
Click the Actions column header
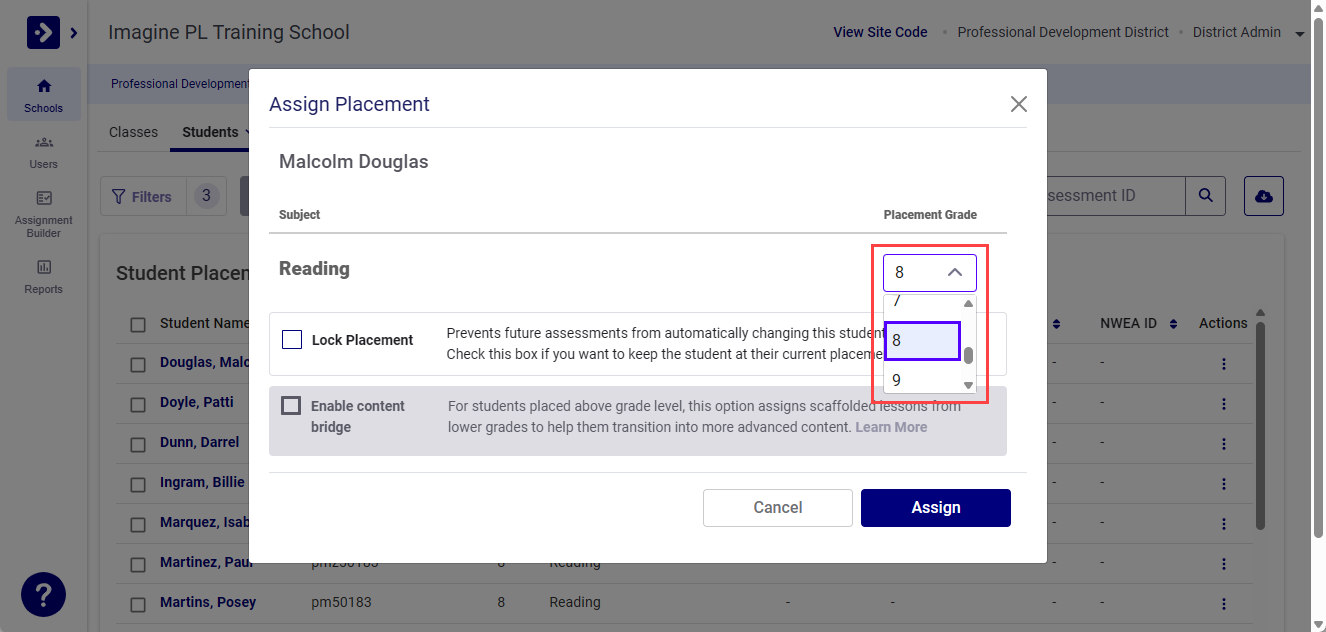click(x=1223, y=323)
